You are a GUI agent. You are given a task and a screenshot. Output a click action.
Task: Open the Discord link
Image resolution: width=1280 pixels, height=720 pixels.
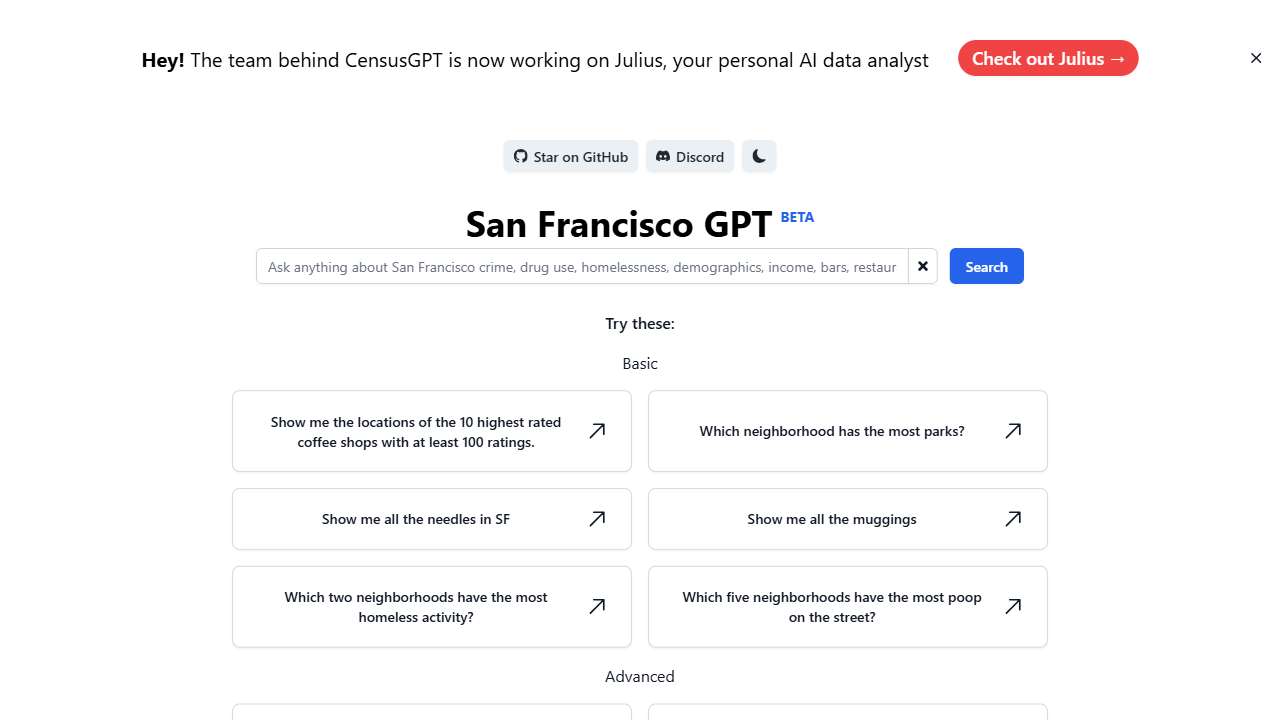click(689, 156)
